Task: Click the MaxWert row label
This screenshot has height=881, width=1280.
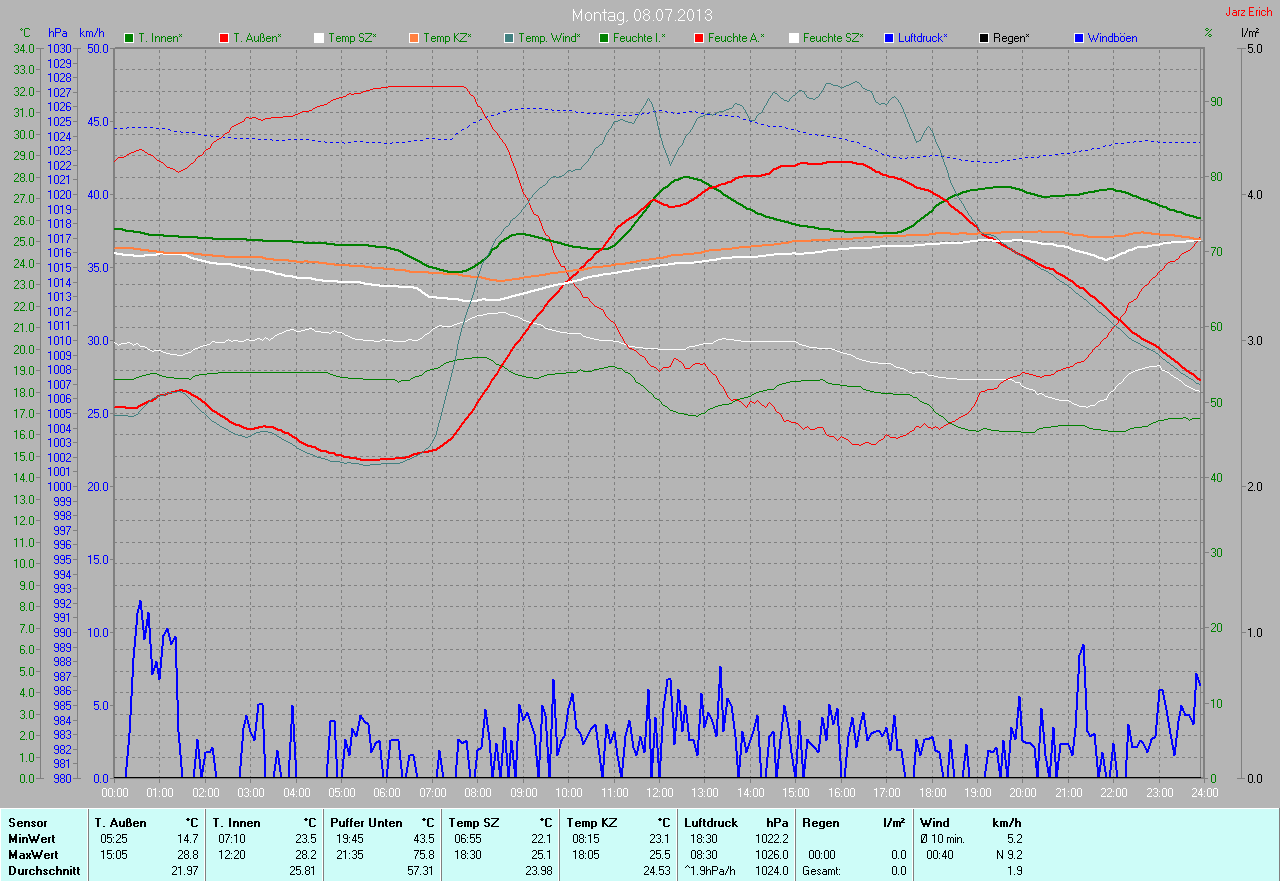Action: (x=33, y=855)
